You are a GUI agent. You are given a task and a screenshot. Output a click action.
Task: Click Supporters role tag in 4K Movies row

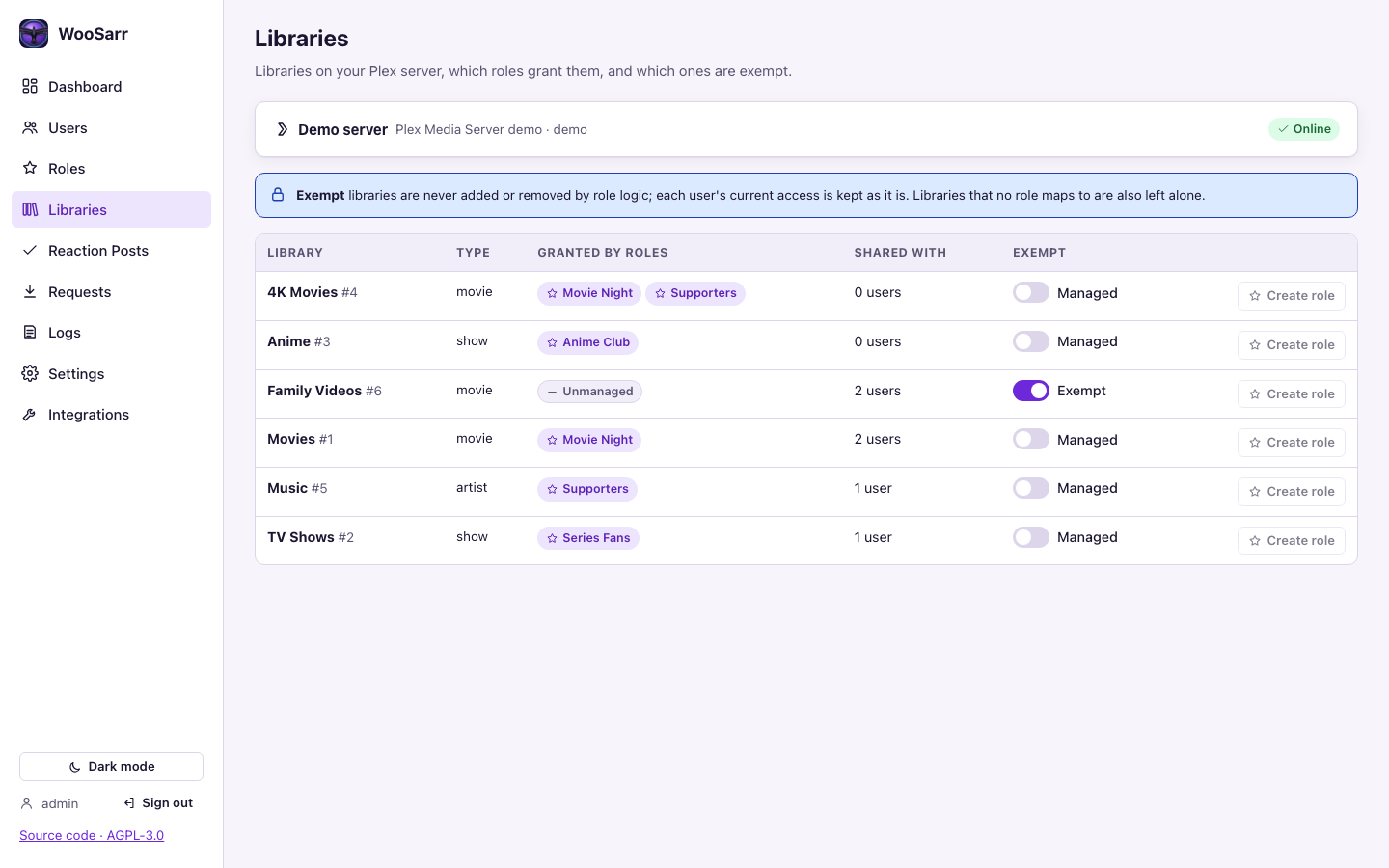click(x=695, y=293)
